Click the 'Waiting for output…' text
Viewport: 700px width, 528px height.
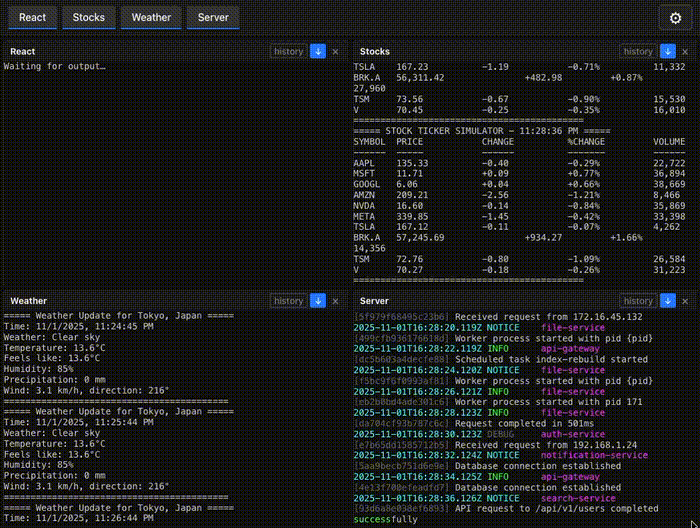54,66
